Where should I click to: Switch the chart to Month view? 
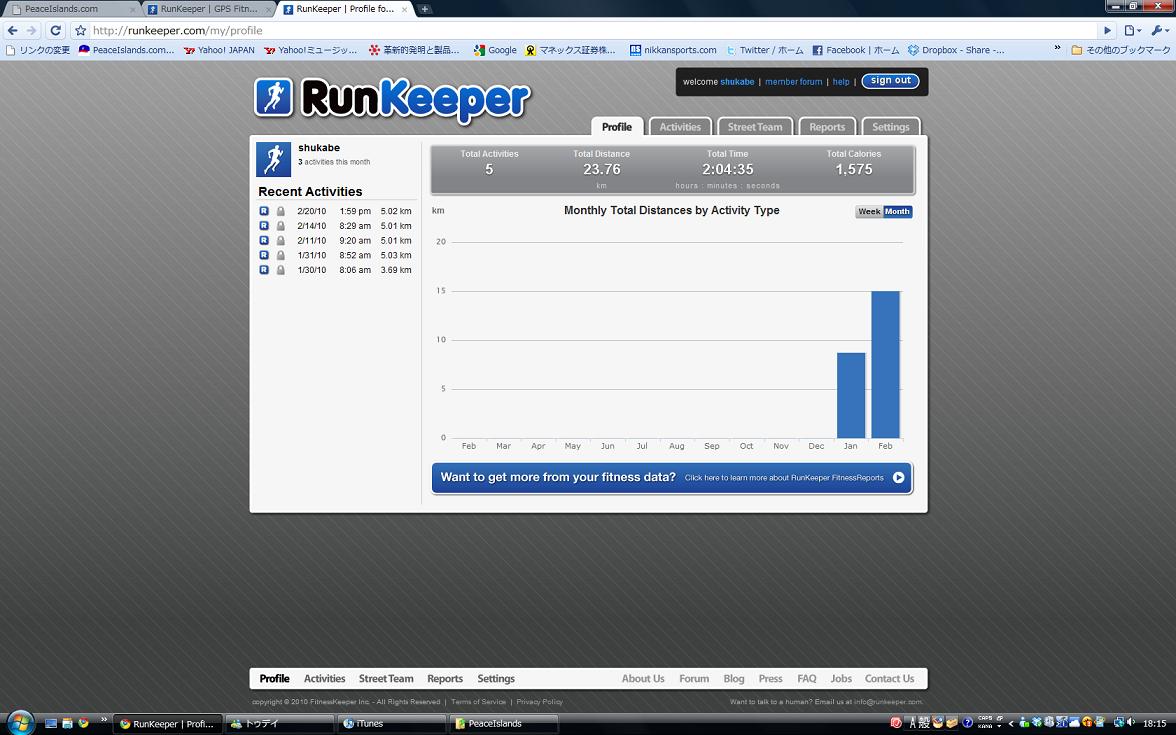pyautogui.click(x=897, y=212)
